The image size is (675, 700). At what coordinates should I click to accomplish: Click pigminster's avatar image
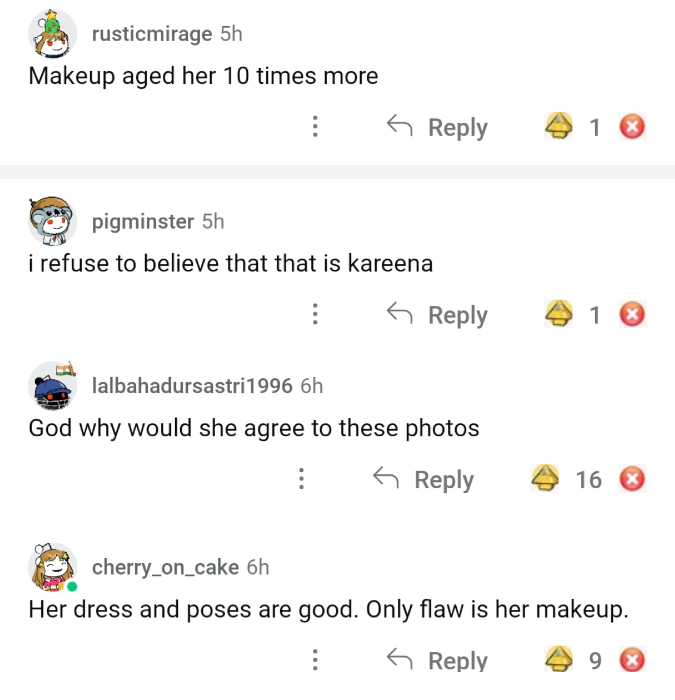click(52, 222)
